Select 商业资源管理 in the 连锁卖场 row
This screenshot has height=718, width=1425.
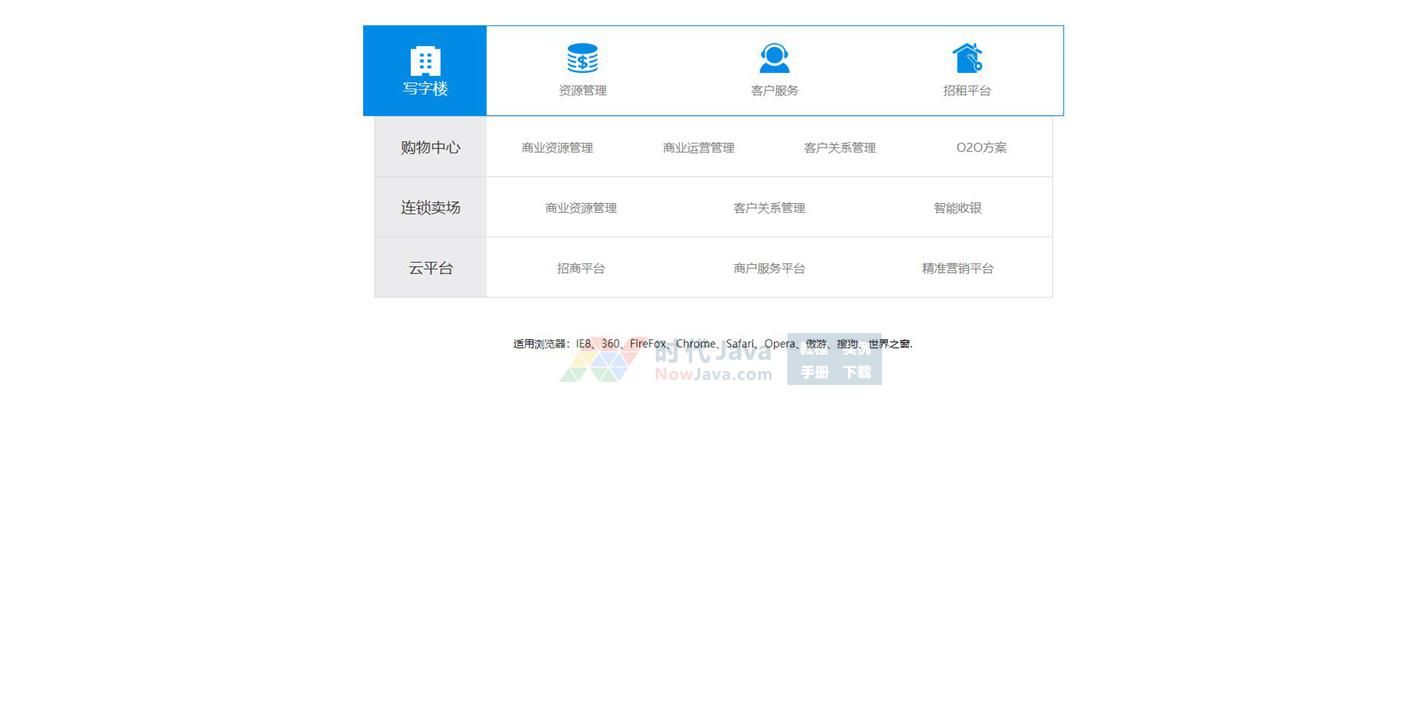580,208
